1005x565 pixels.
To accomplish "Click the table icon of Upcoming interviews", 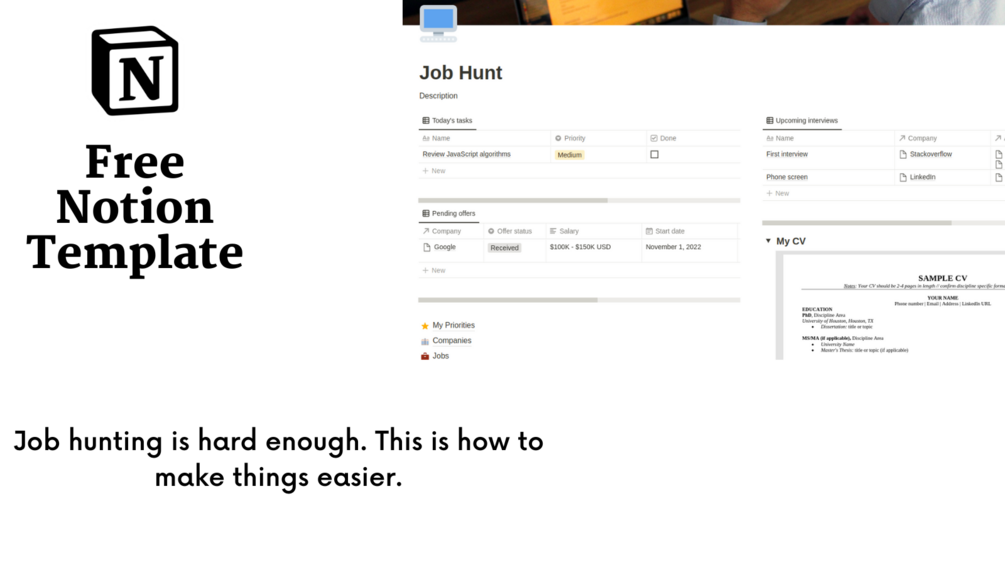I will point(770,120).
